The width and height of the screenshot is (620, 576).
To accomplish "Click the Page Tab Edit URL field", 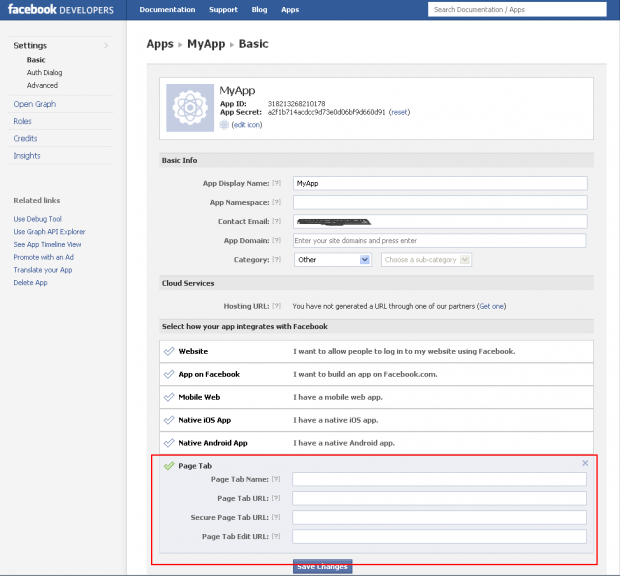I will [439, 536].
